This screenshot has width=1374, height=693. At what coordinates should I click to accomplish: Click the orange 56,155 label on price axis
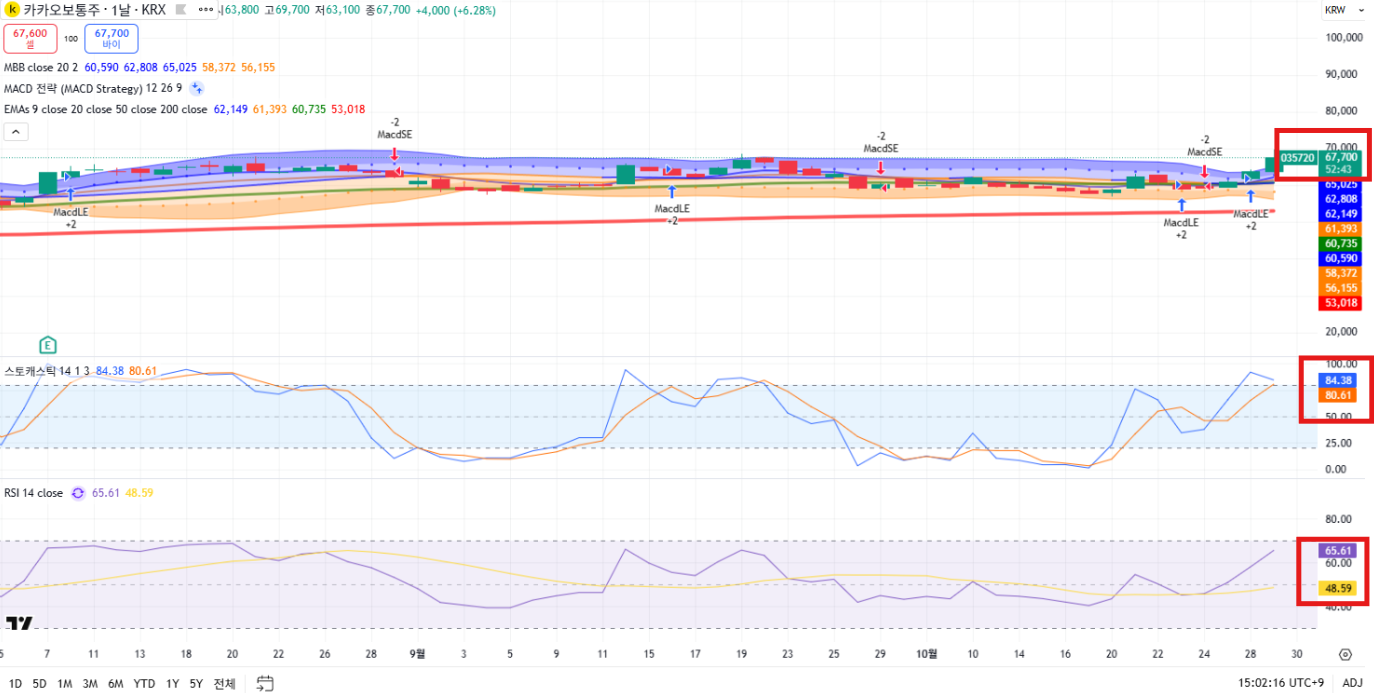(x=1340, y=288)
